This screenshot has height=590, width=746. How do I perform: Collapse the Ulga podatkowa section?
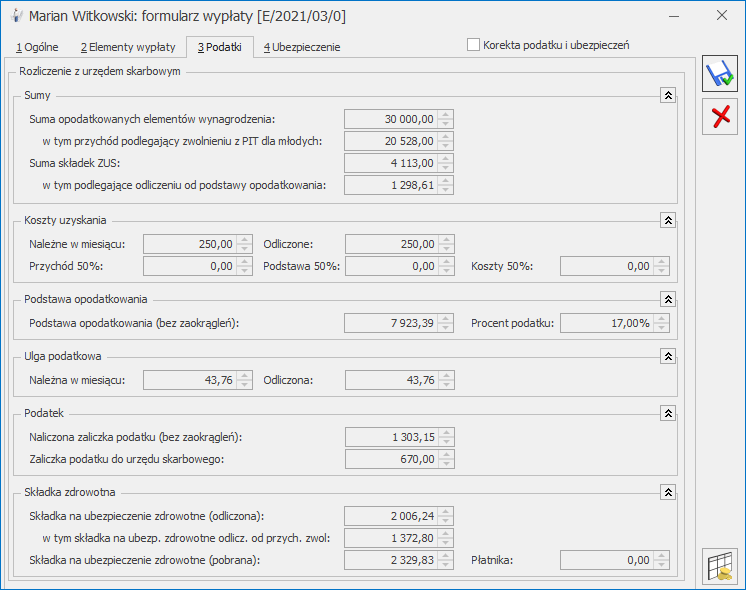click(668, 356)
